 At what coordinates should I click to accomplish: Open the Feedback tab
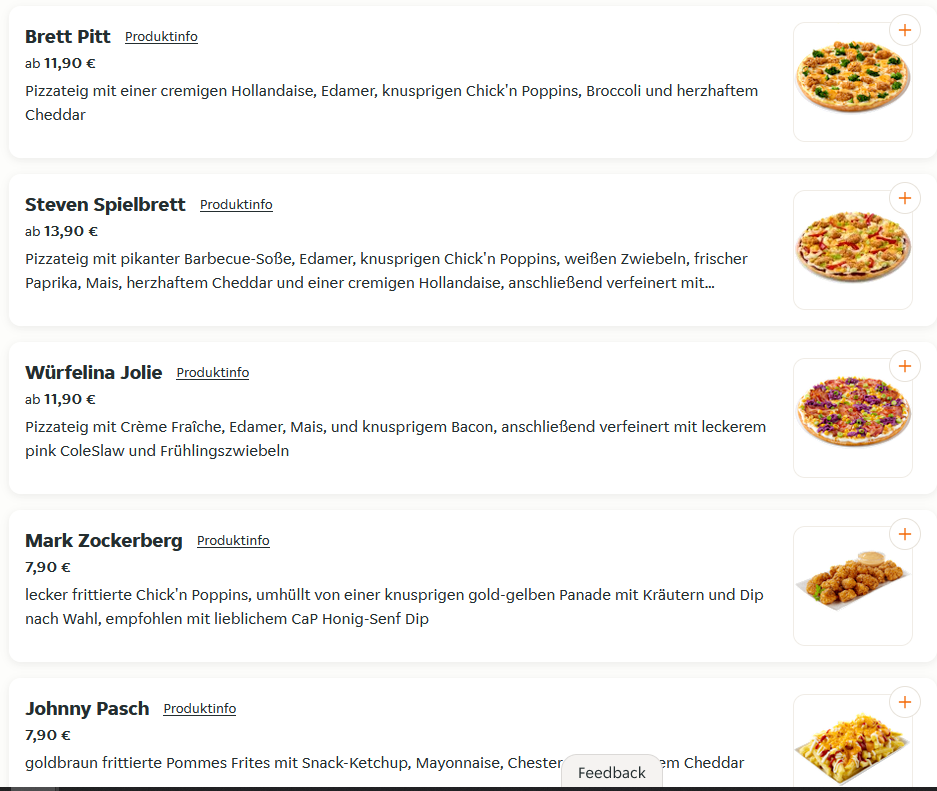click(612, 772)
